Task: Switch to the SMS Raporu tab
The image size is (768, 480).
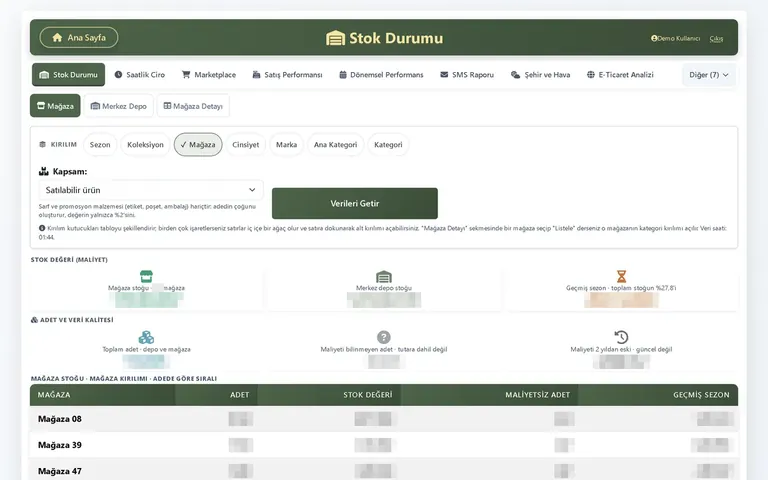Action: [467, 74]
